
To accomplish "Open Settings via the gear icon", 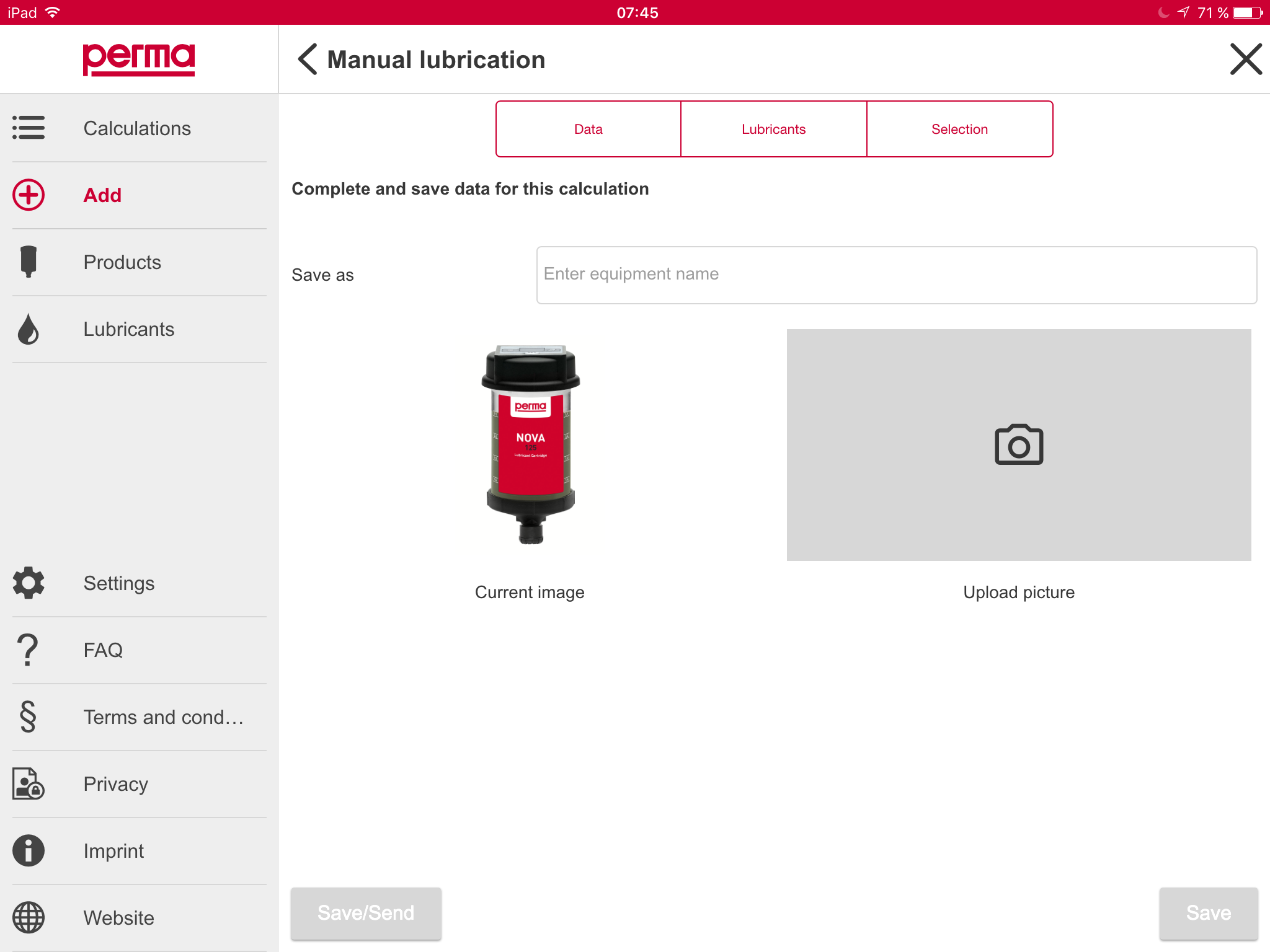I will (x=29, y=583).
